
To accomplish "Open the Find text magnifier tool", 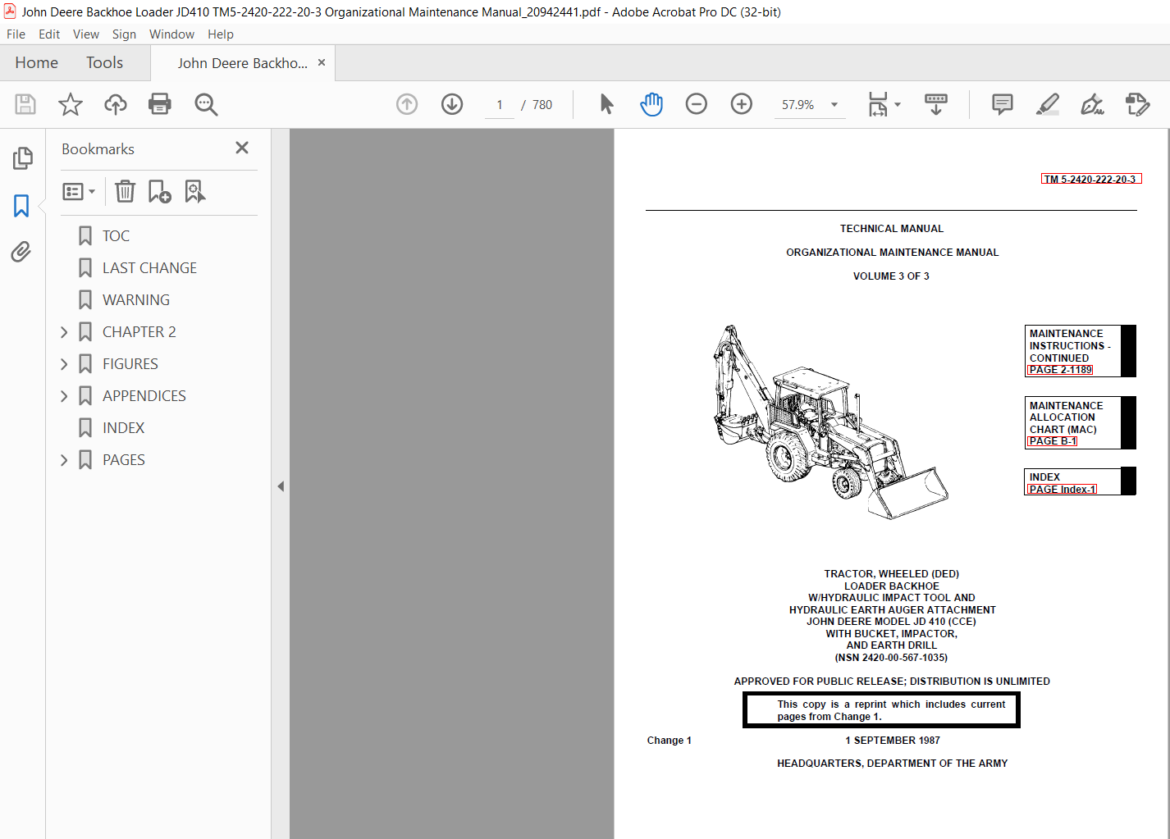I will click(x=206, y=105).
